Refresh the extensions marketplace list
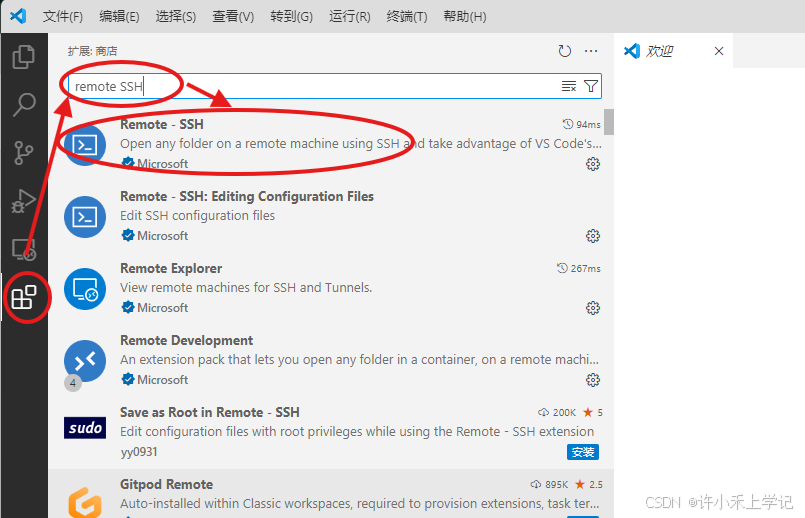 tap(565, 51)
